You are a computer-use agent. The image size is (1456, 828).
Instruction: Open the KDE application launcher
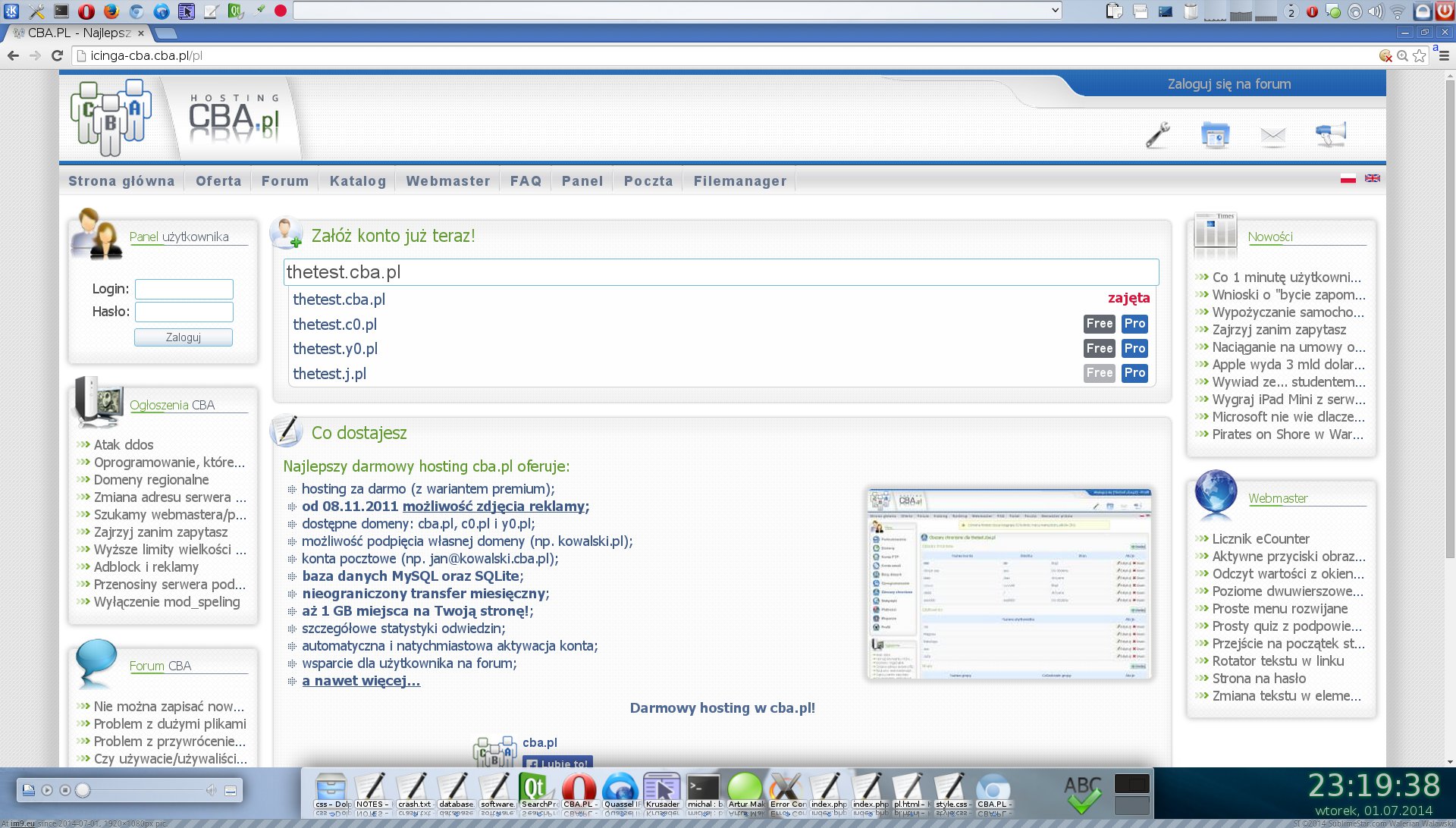(11, 11)
